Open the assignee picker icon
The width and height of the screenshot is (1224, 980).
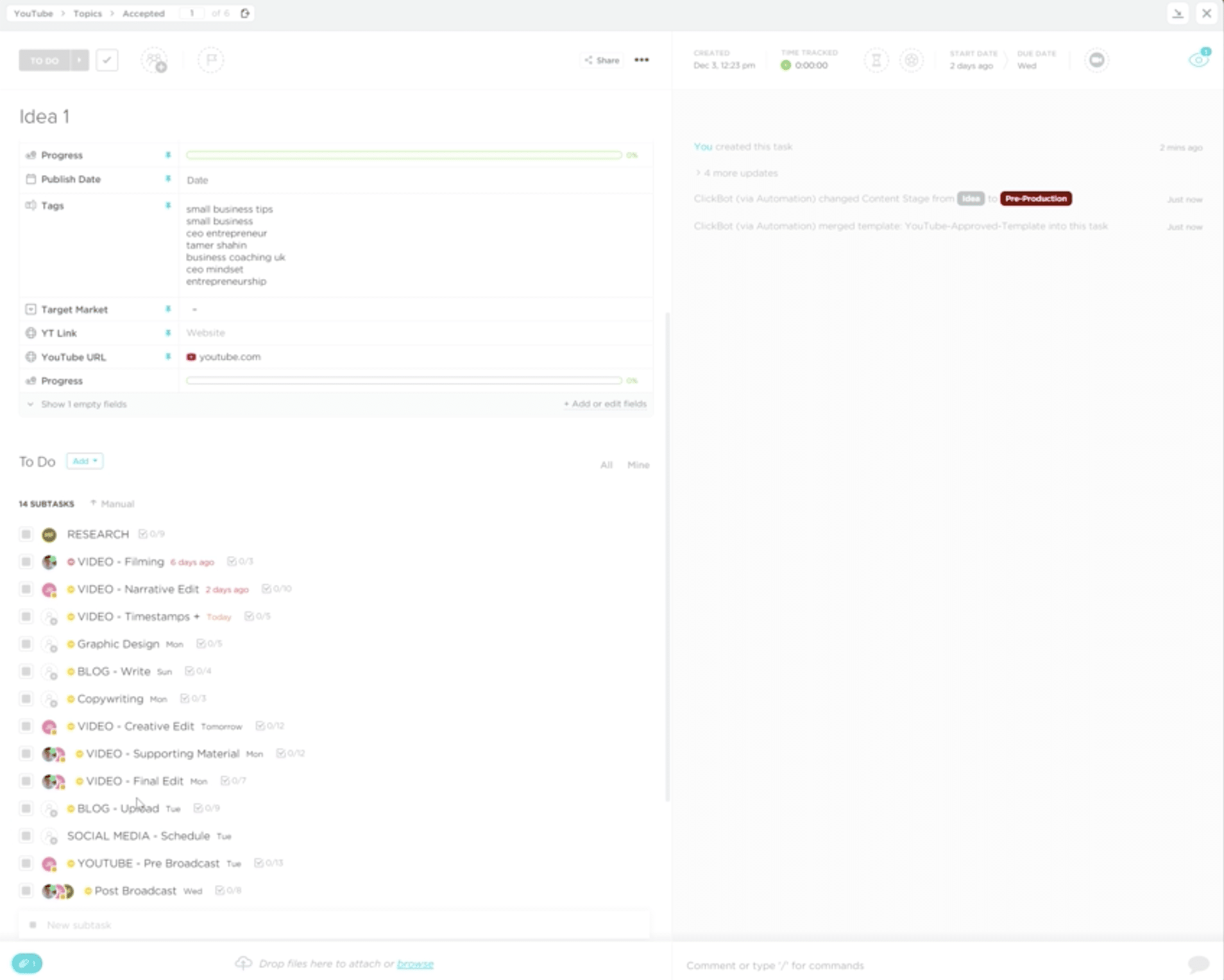pos(155,60)
